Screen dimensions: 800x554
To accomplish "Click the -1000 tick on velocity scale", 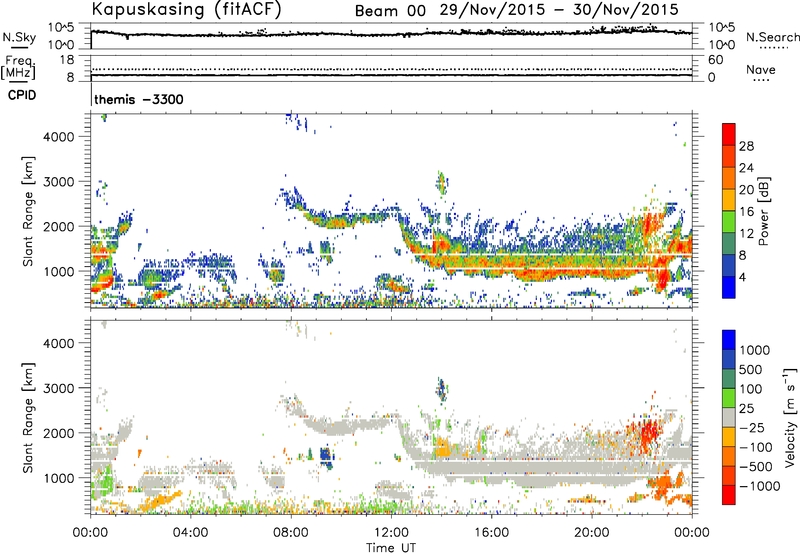I will pos(760,486).
